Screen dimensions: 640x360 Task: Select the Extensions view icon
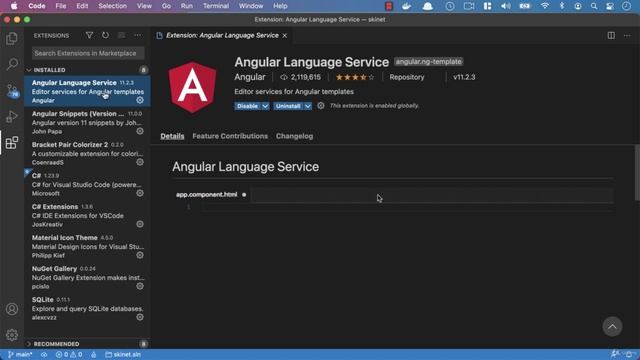[x=12, y=143]
